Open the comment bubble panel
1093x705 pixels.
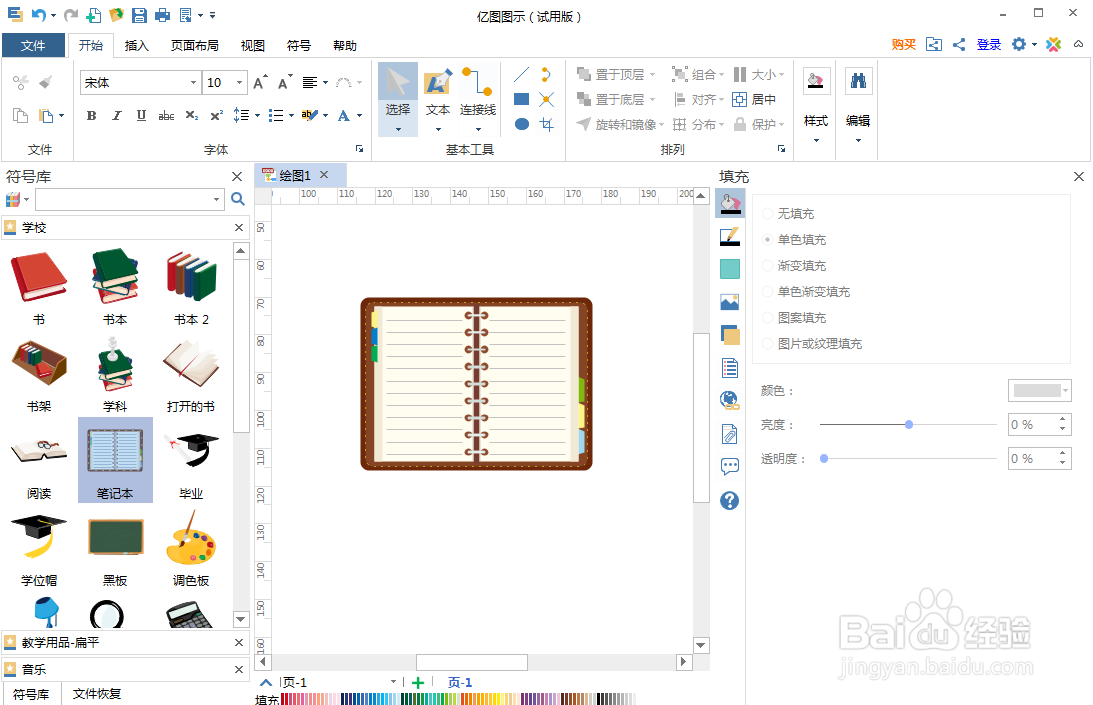[x=729, y=466]
